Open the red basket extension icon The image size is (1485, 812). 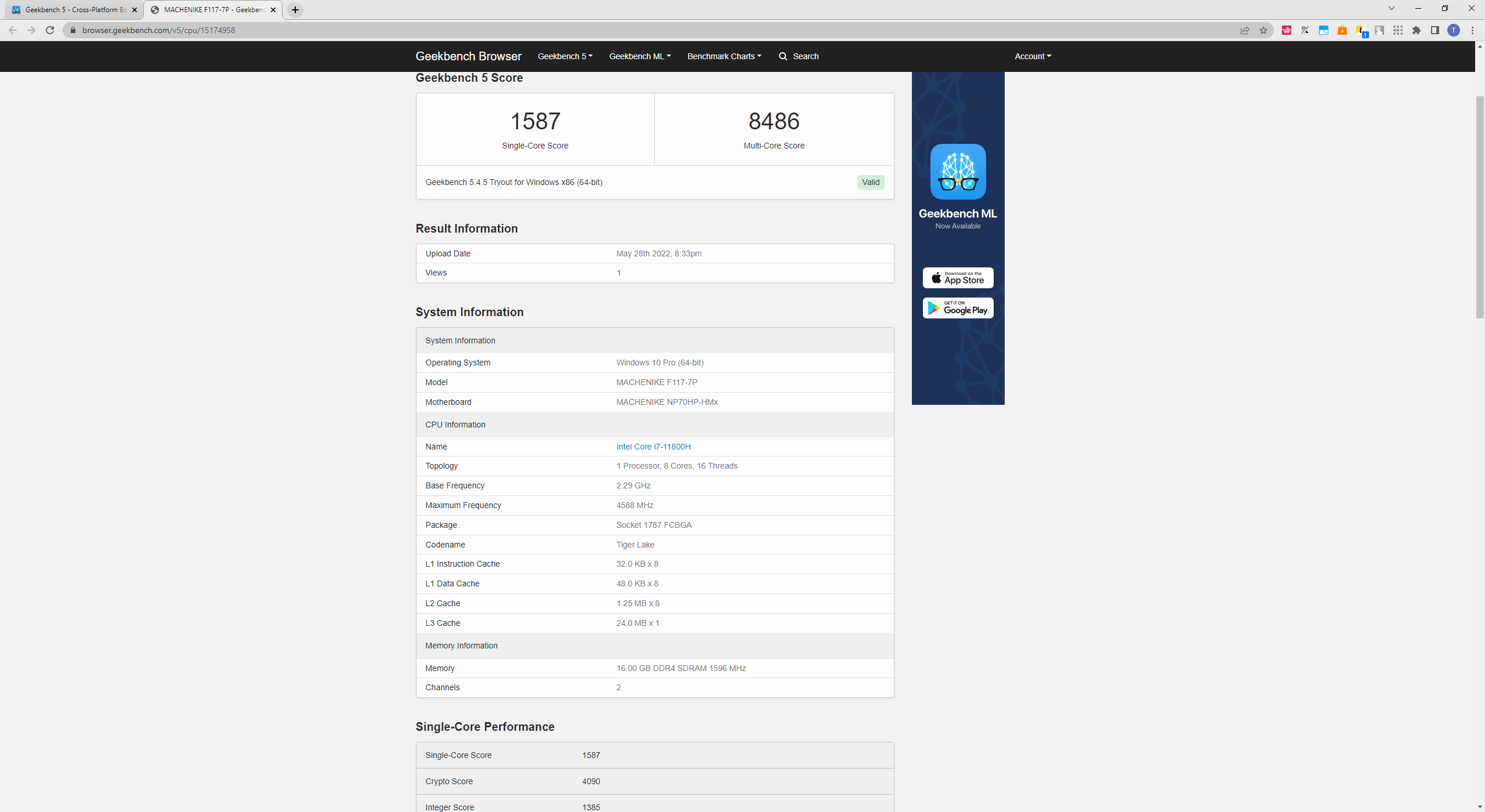1287,30
